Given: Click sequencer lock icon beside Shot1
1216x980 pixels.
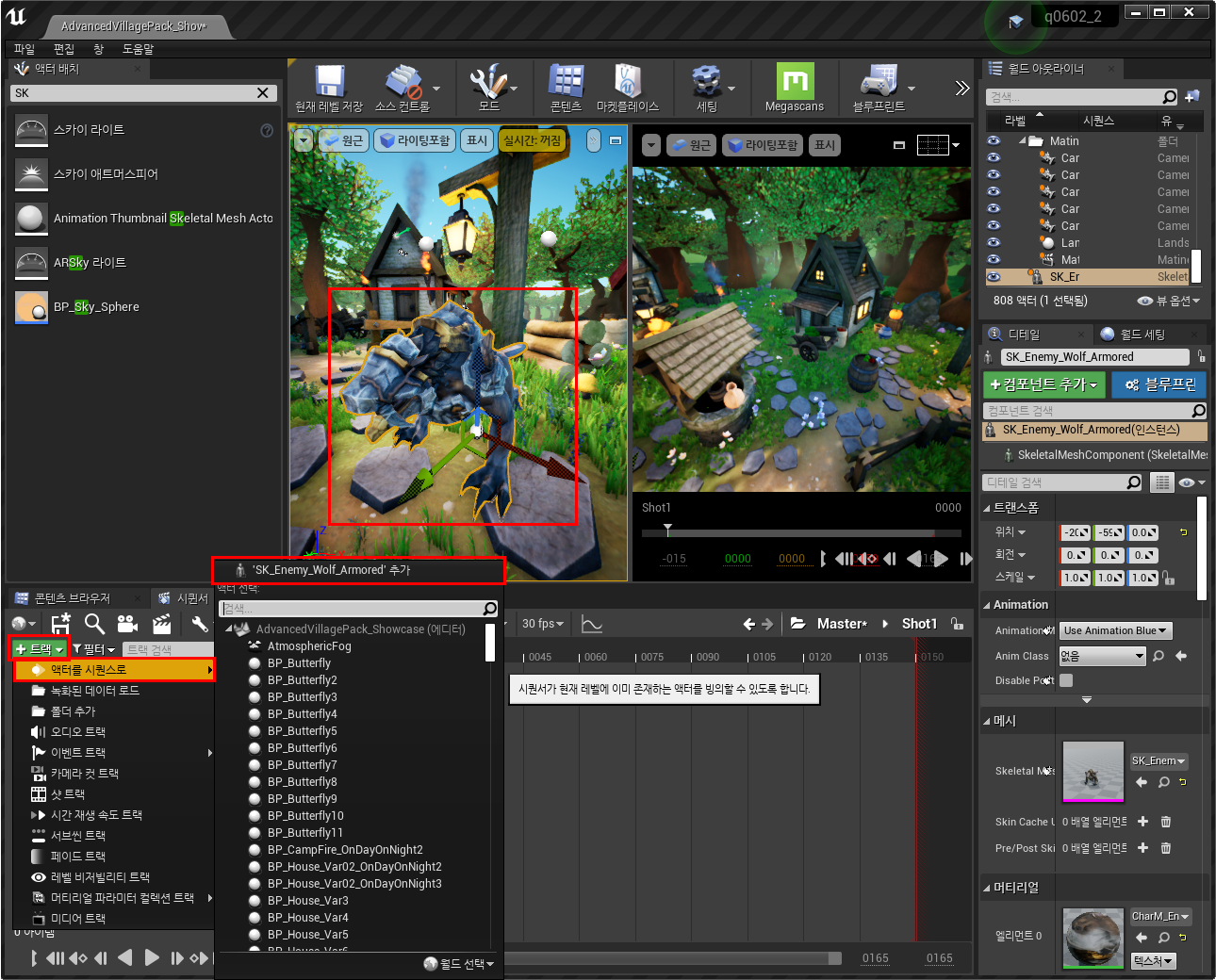Looking at the screenshot, I should [x=957, y=624].
